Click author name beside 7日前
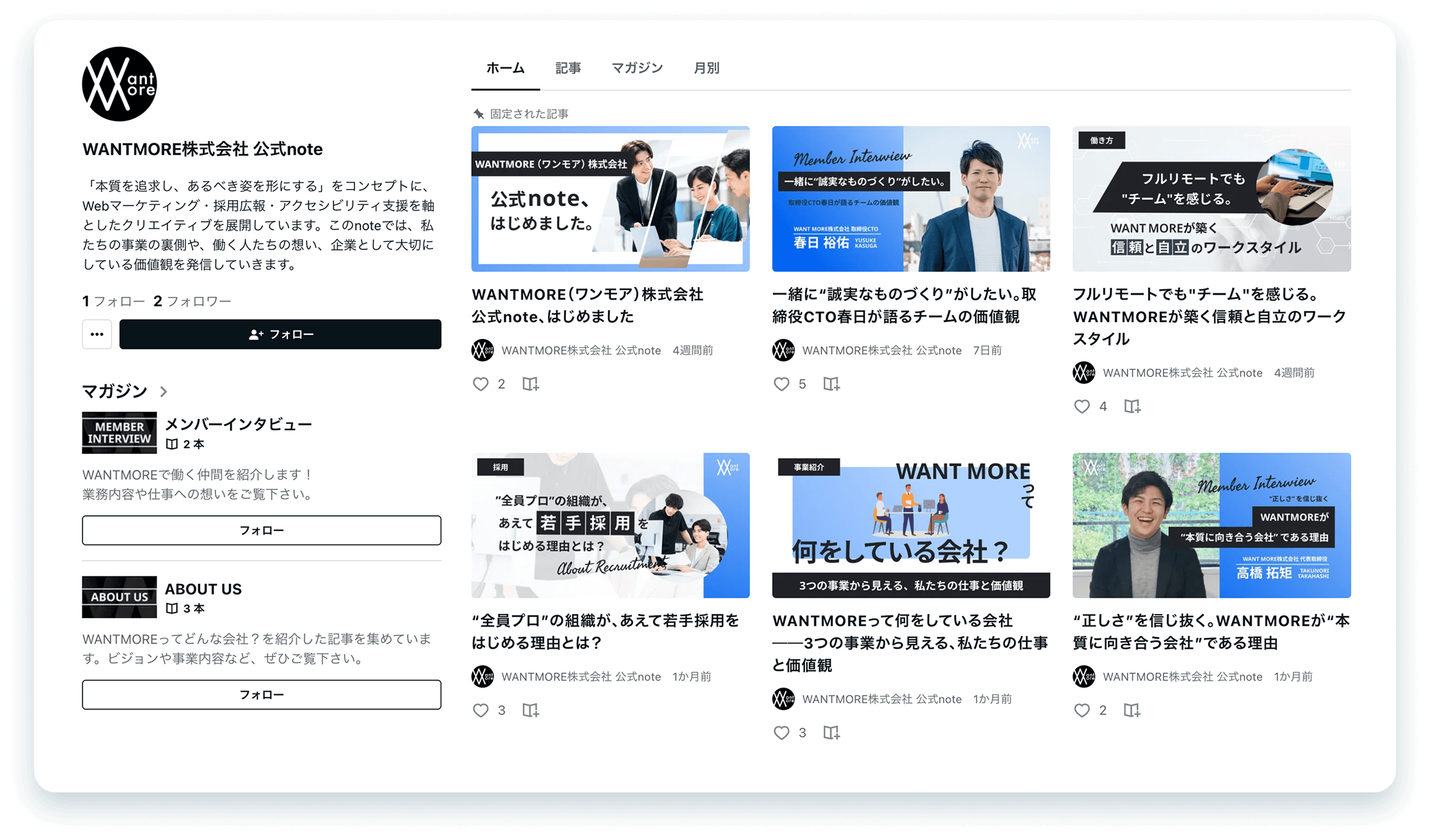 click(882, 350)
